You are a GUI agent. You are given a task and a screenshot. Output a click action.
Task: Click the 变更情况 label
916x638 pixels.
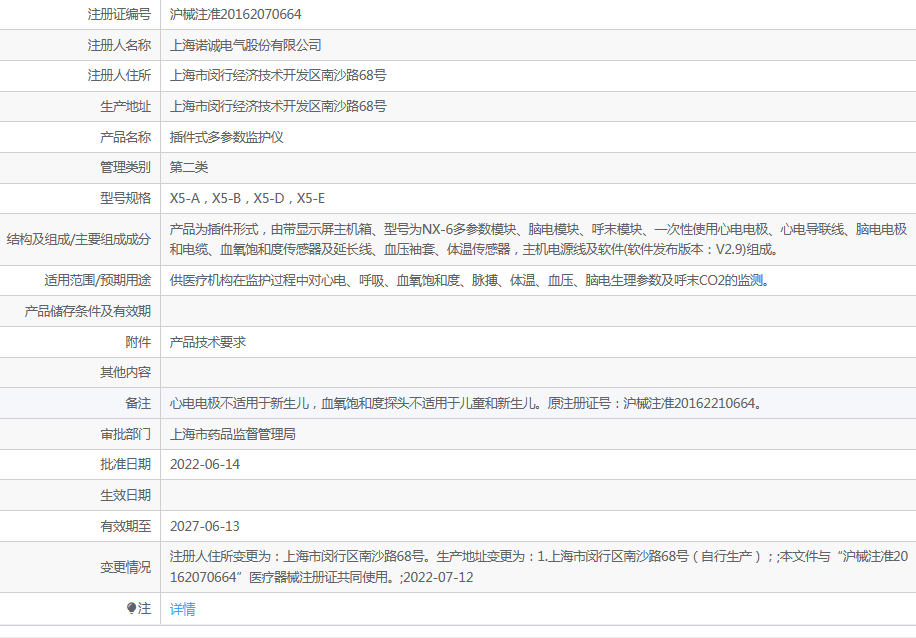[126, 567]
